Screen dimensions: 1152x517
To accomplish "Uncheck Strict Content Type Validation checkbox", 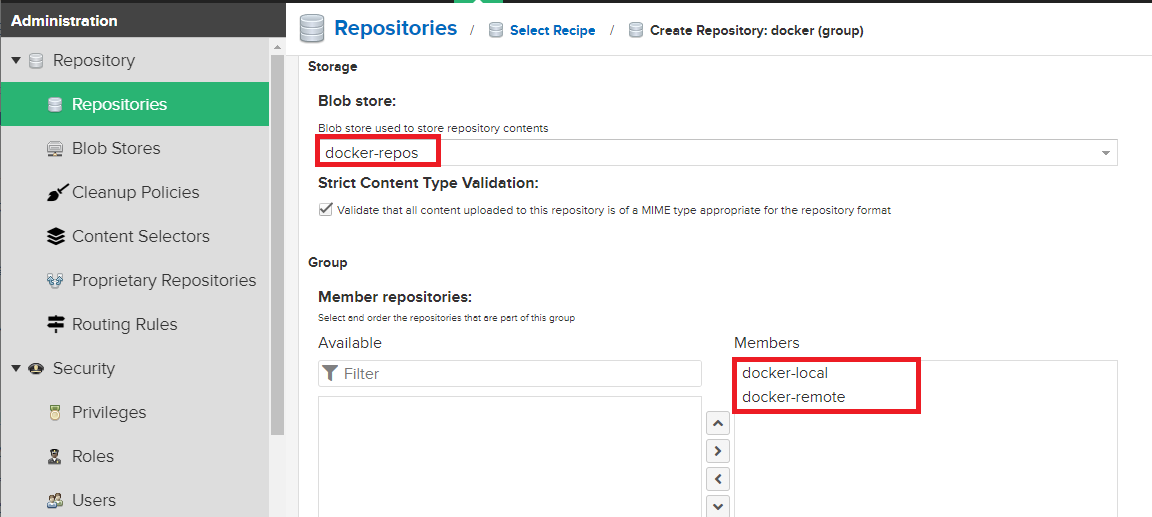I will pos(325,210).
